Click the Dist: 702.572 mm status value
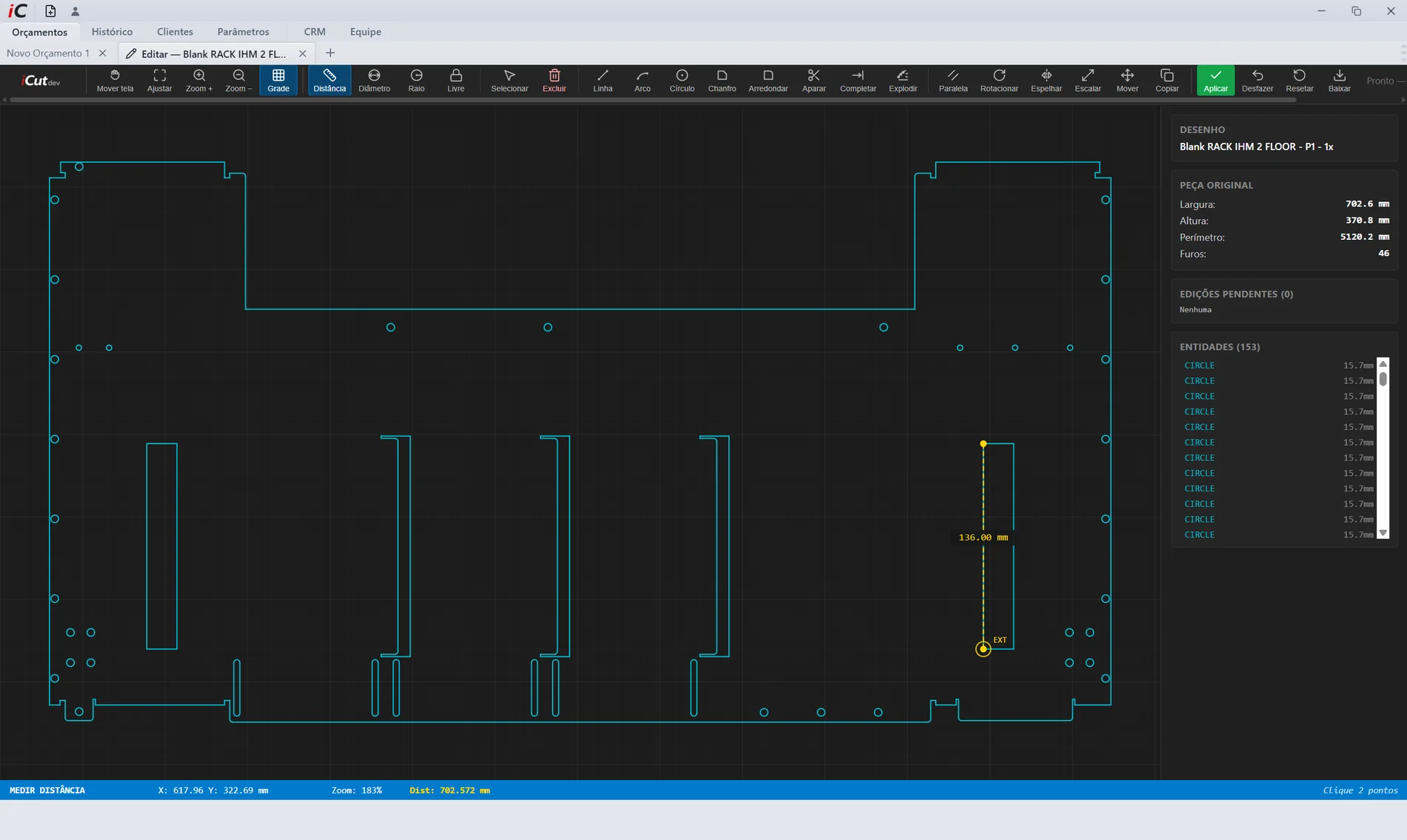This screenshot has height=840, width=1407. point(449,790)
